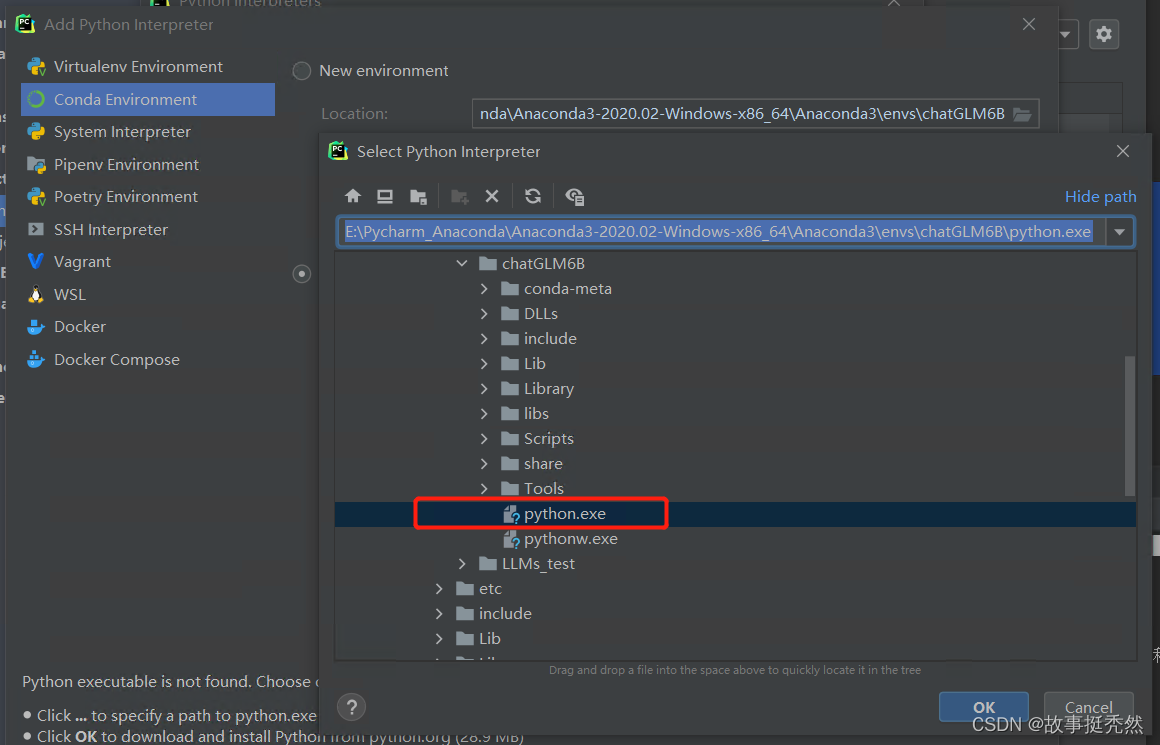Click the gear settings icon in background window

click(x=1104, y=34)
